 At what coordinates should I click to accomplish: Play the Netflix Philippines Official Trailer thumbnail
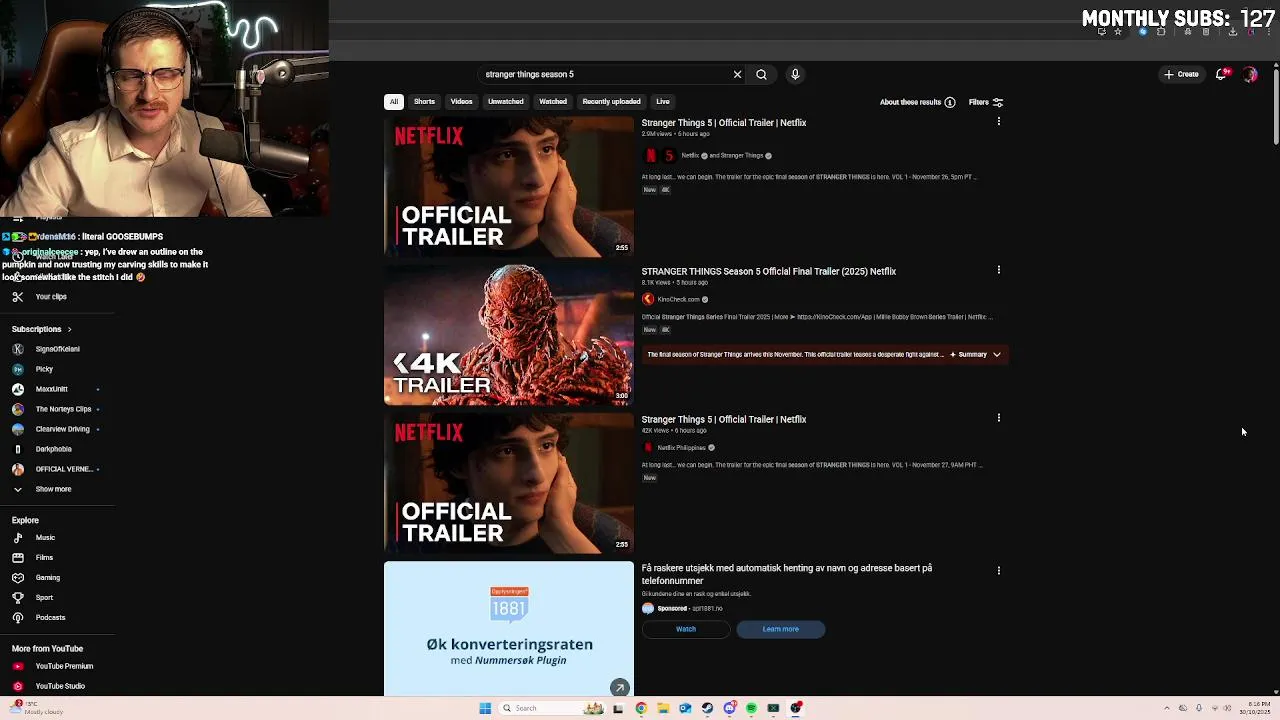(509, 484)
